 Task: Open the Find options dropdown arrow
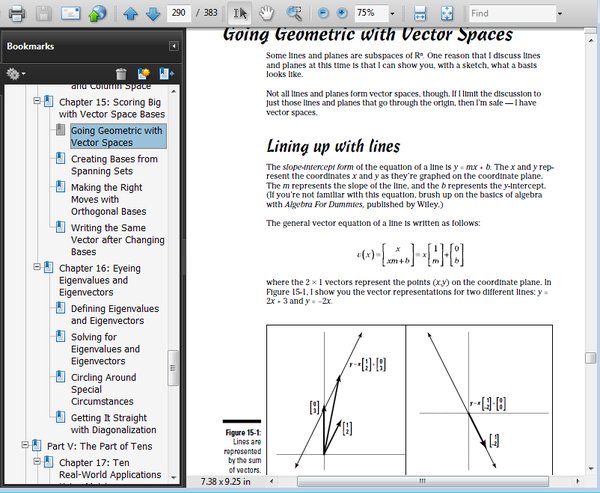point(560,14)
